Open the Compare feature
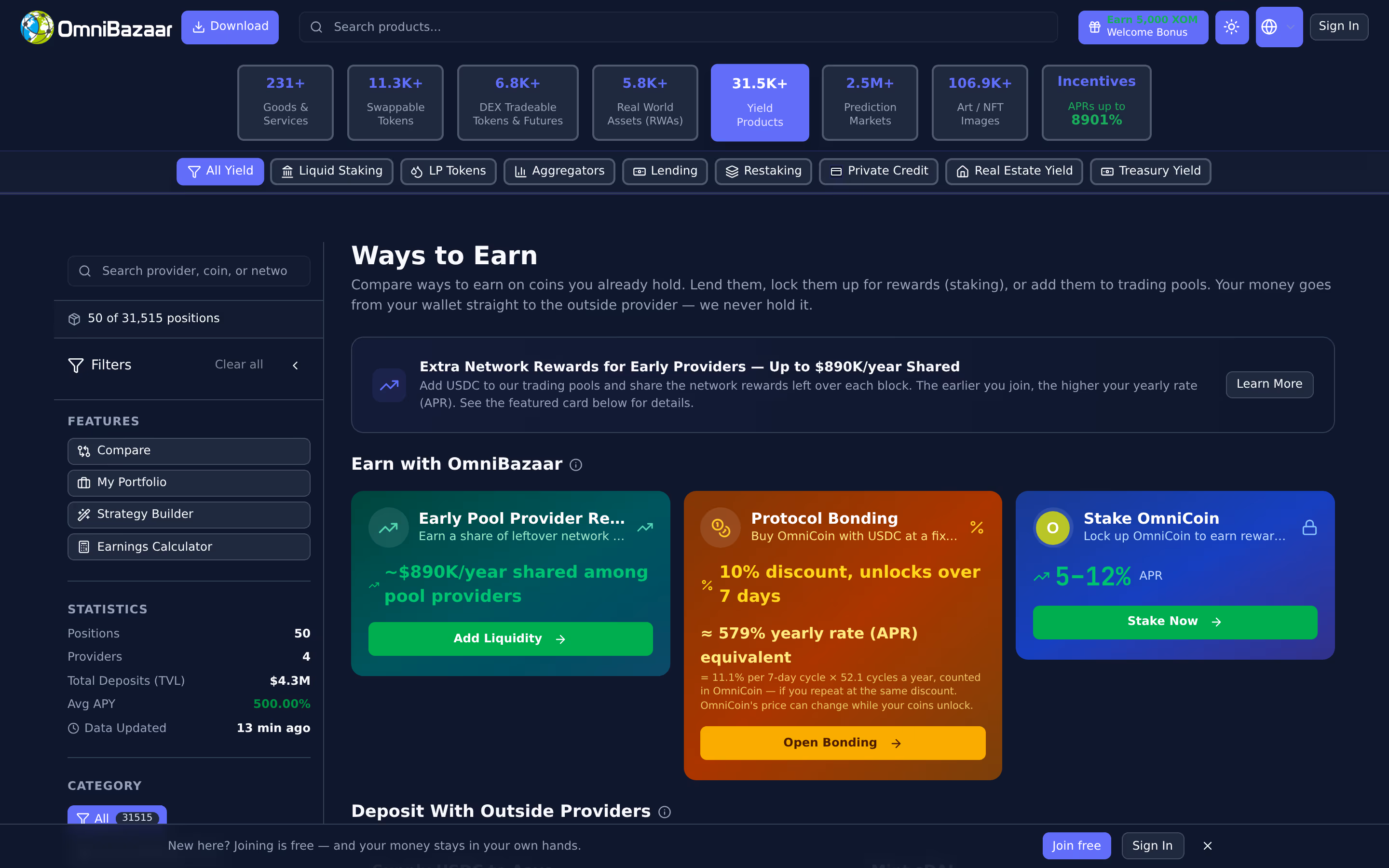The height and width of the screenshot is (868, 1389). pyautogui.click(x=189, y=451)
